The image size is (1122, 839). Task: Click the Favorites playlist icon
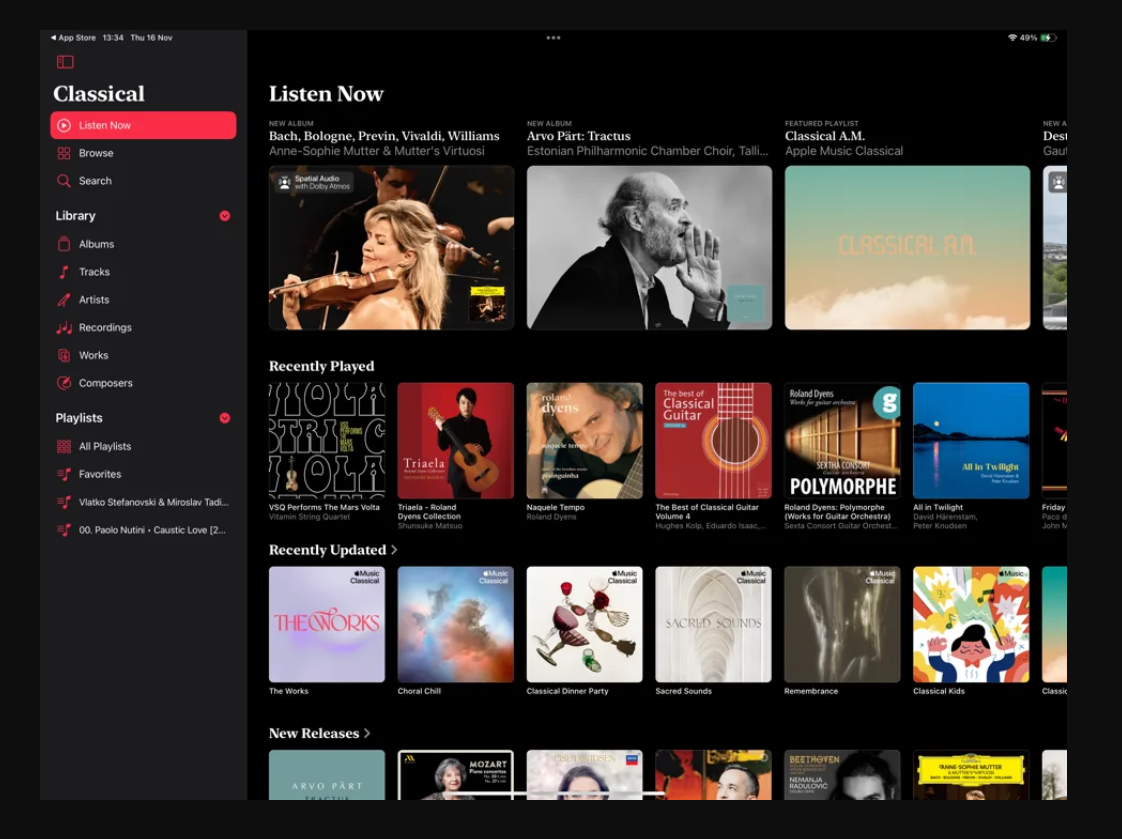(x=64, y=474)
